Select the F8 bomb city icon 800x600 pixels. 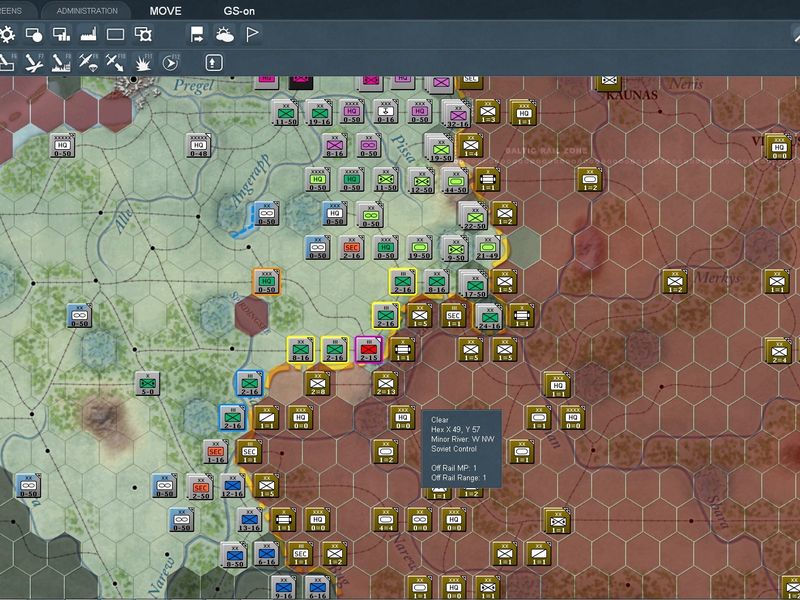click(61, 63)
